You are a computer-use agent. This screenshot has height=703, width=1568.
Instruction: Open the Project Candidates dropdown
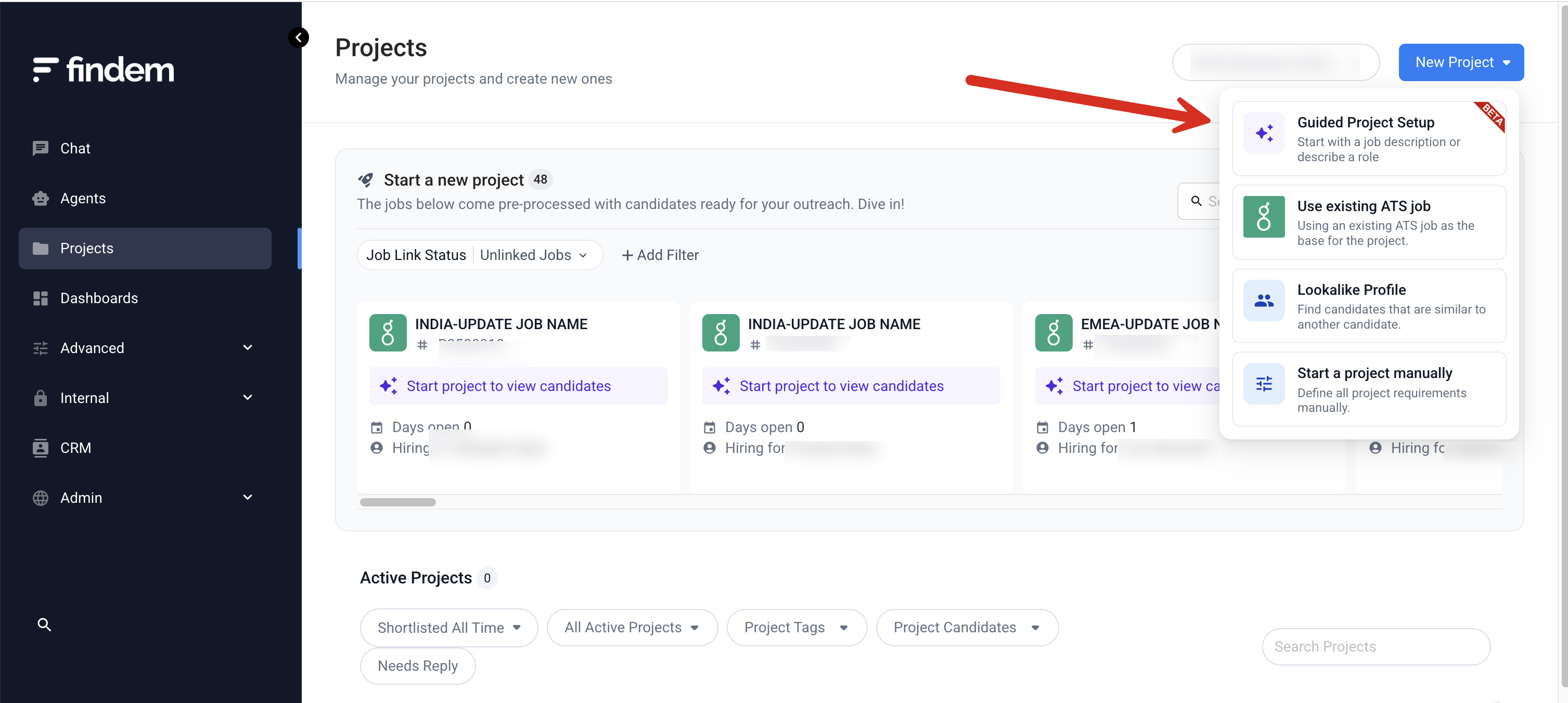tap(967, 628)
